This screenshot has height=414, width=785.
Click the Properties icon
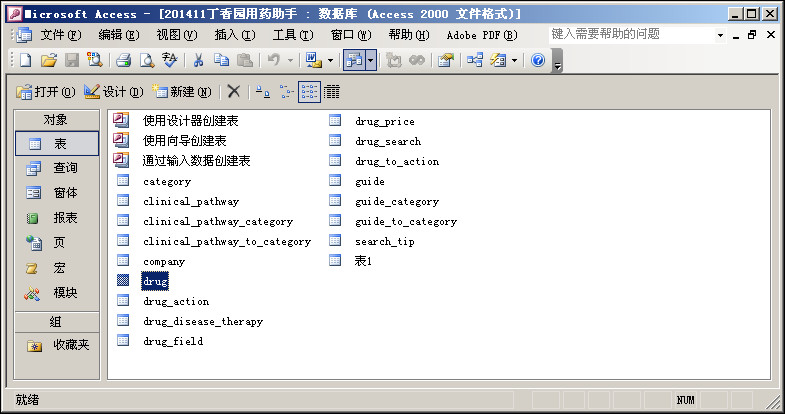446,61
